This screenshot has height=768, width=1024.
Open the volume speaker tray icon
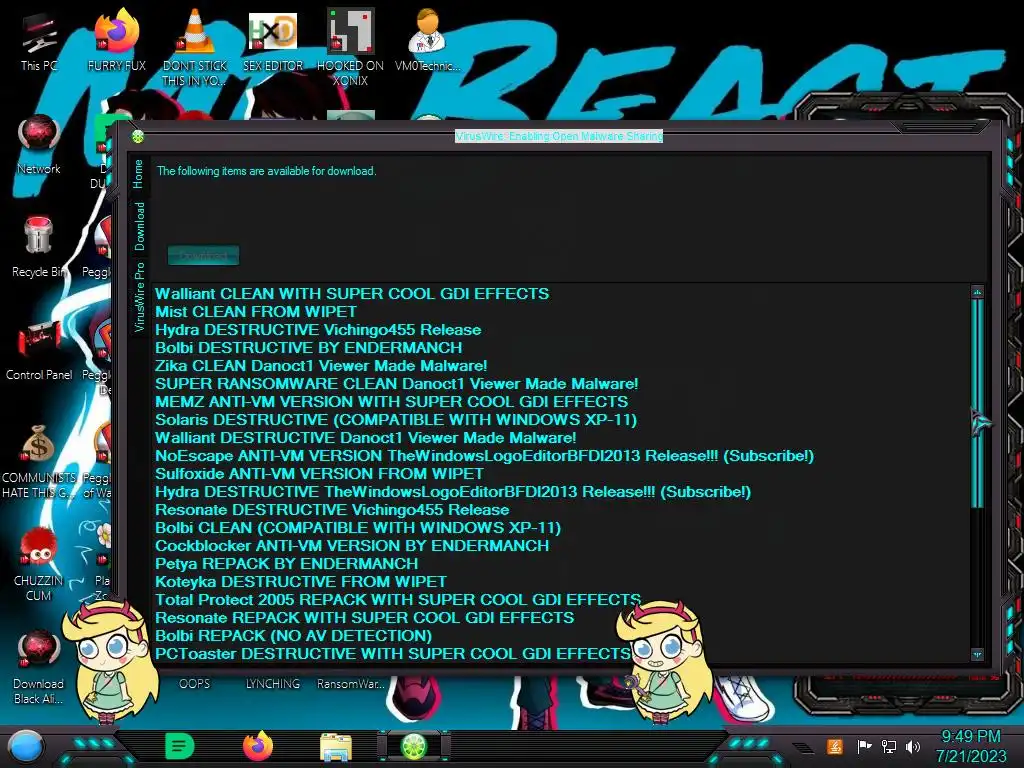coord(913,746)
